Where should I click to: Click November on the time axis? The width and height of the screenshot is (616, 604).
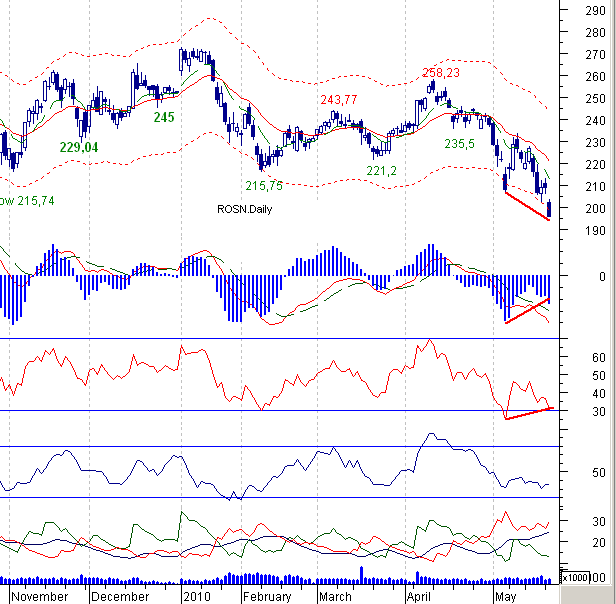(38, 596)
